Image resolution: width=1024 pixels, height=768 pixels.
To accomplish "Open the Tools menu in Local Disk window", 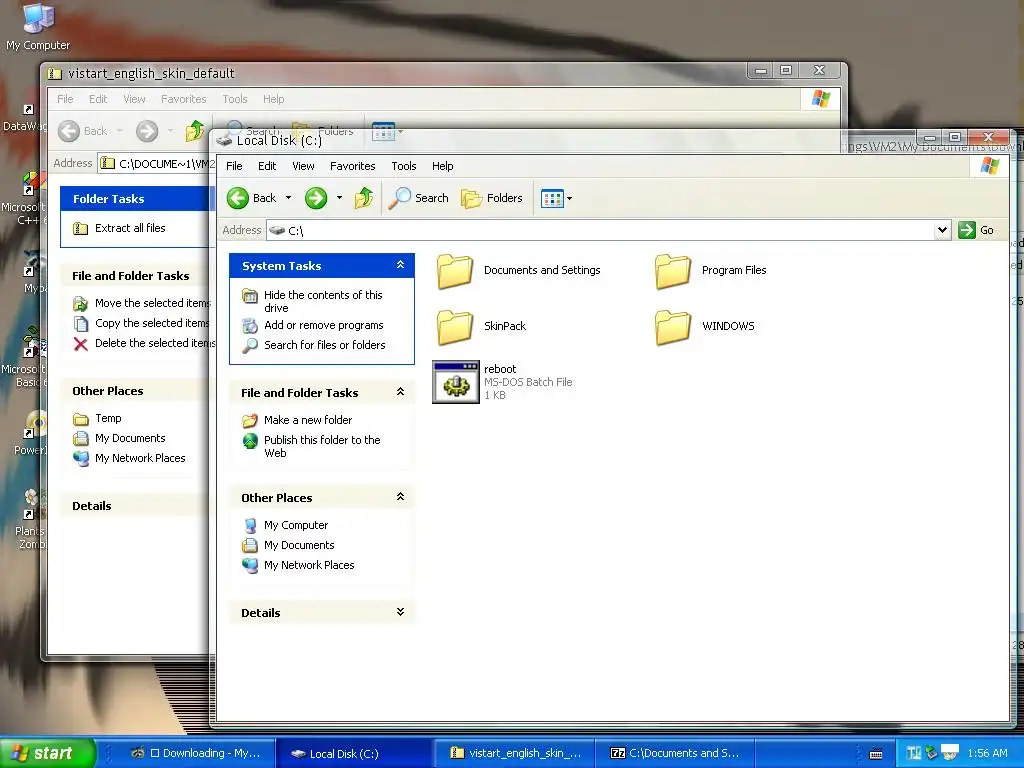I will click(x=404, y=166).
